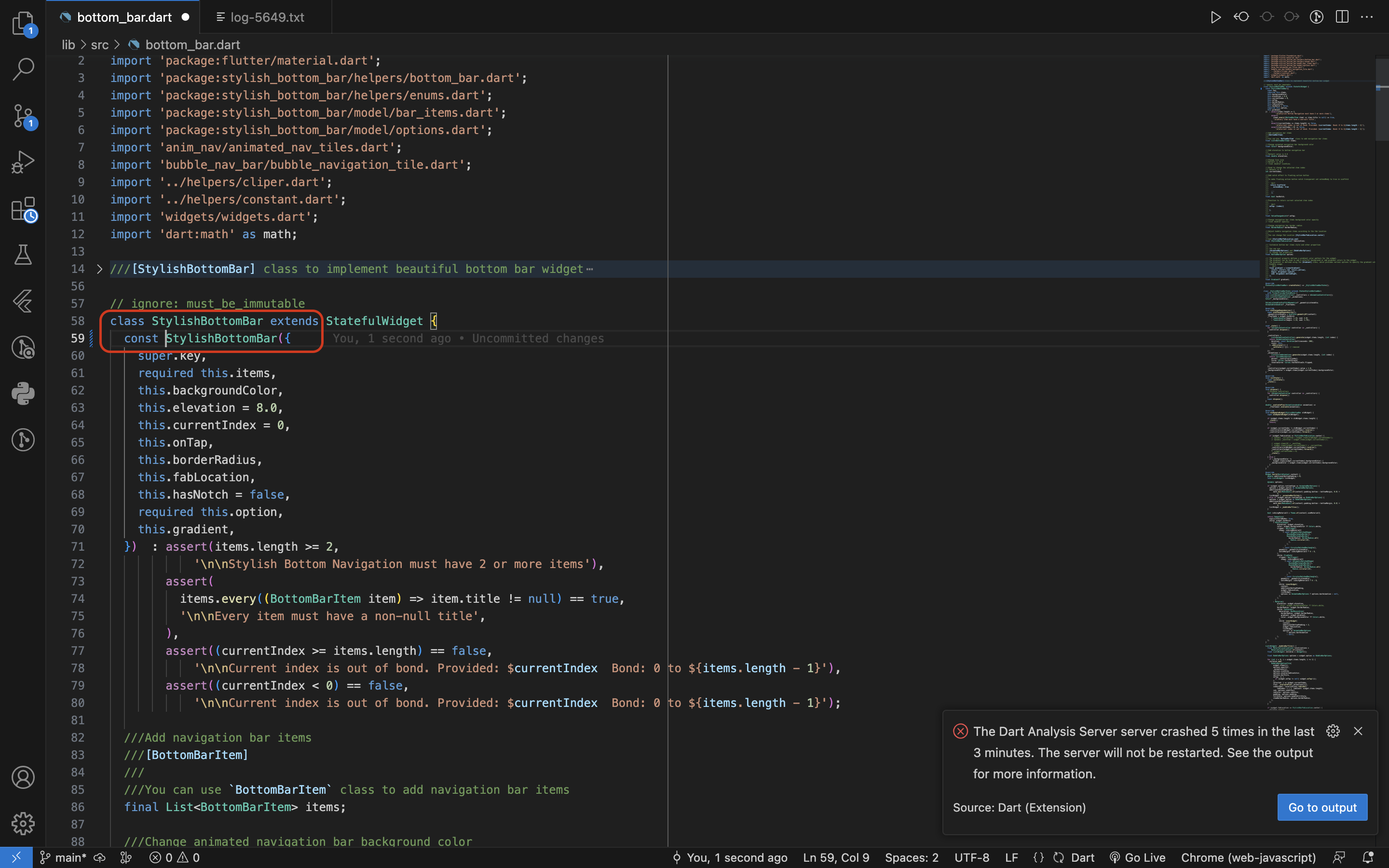The width and height of the screenshot is (1389, 868).
Task: Click the 'You, 1 second ago' blame status
Action: coord(730,858)
